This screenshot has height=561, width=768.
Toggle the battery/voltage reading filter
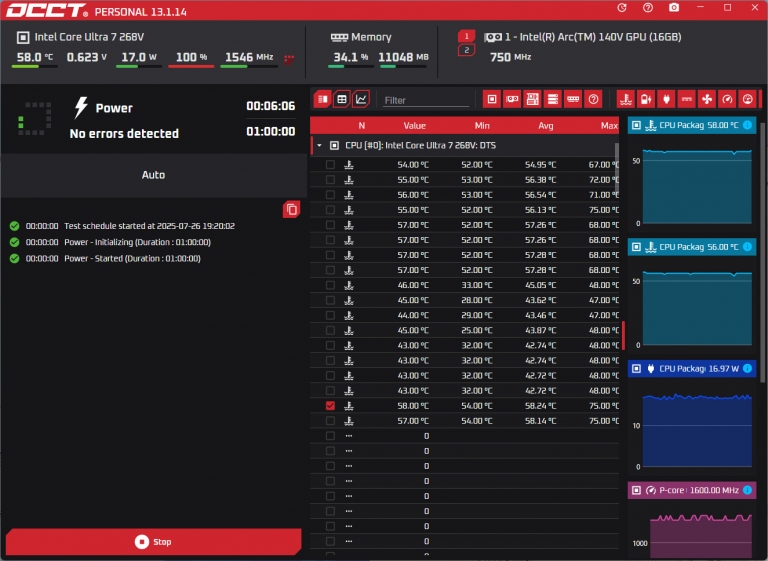click(x=646, y=99)
